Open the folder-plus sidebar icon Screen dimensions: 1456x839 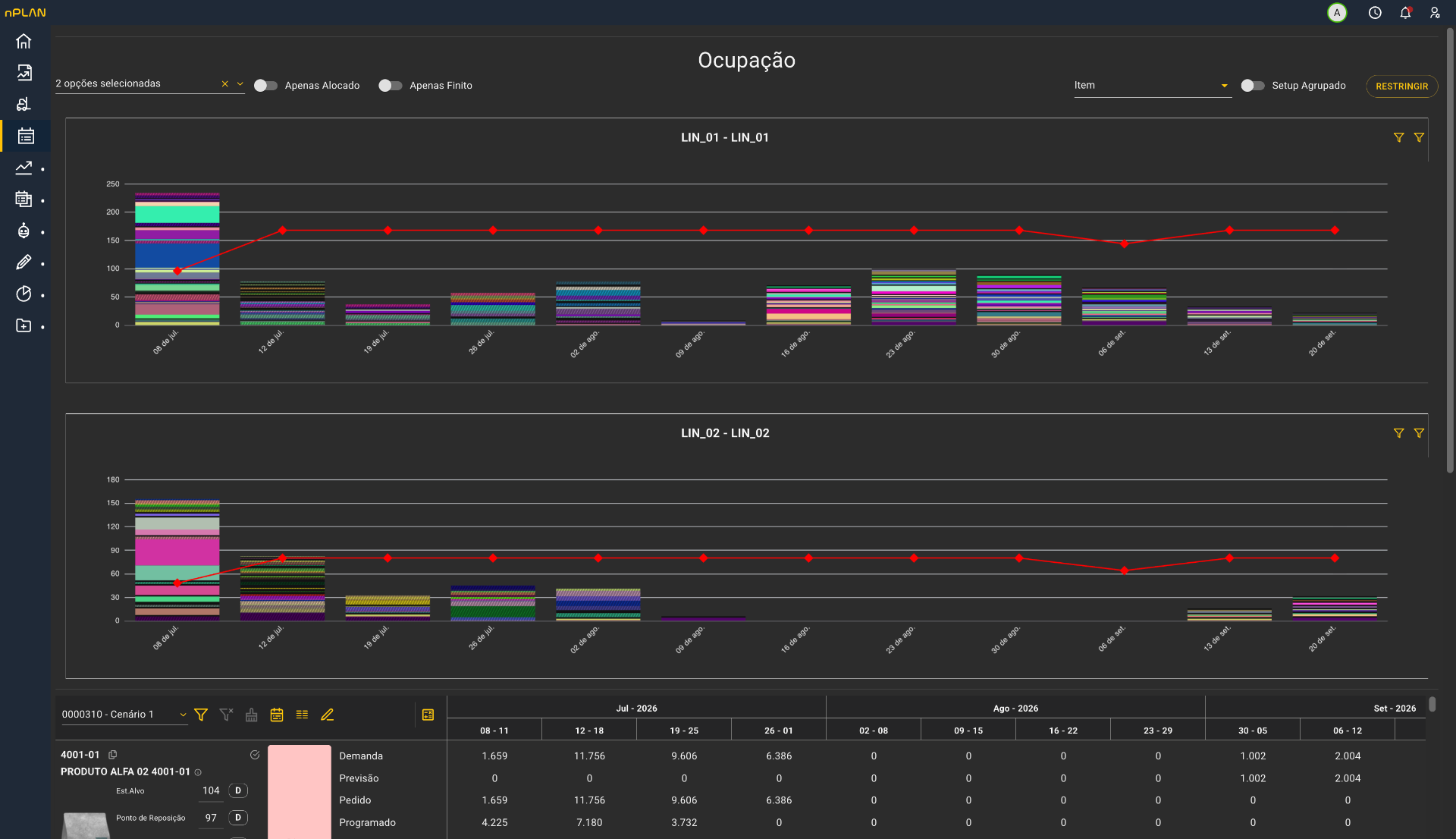click(x=24, y=325)
